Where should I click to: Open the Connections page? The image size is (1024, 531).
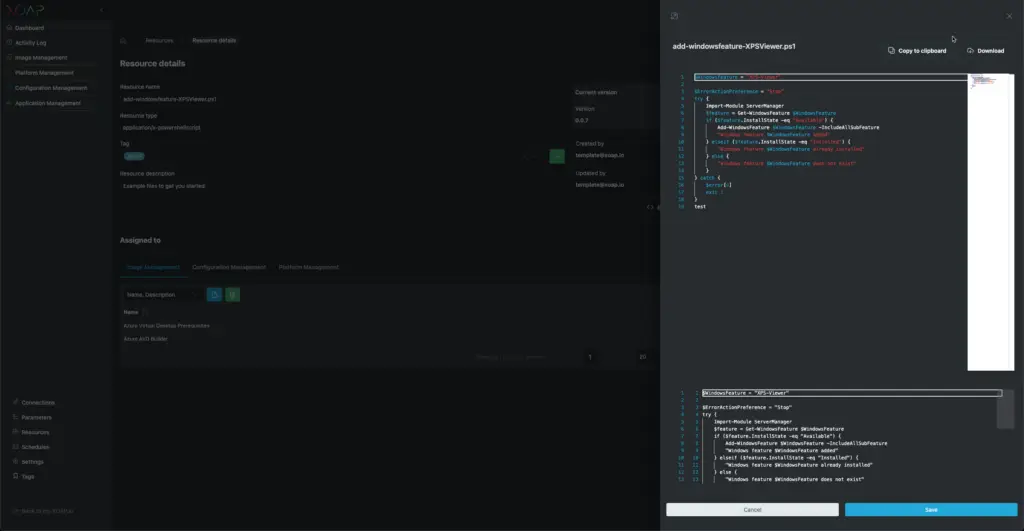coord(38,402)
